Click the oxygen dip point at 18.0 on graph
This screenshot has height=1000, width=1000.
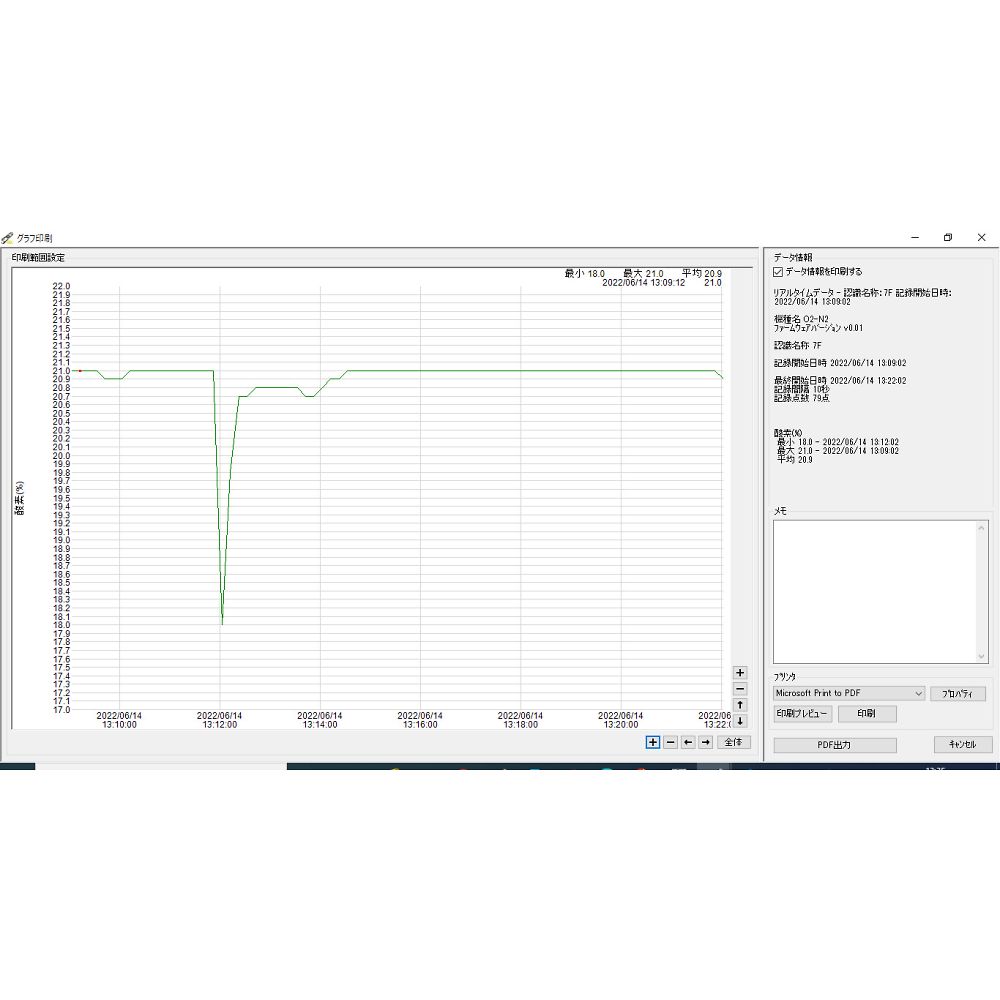[222, 624]
